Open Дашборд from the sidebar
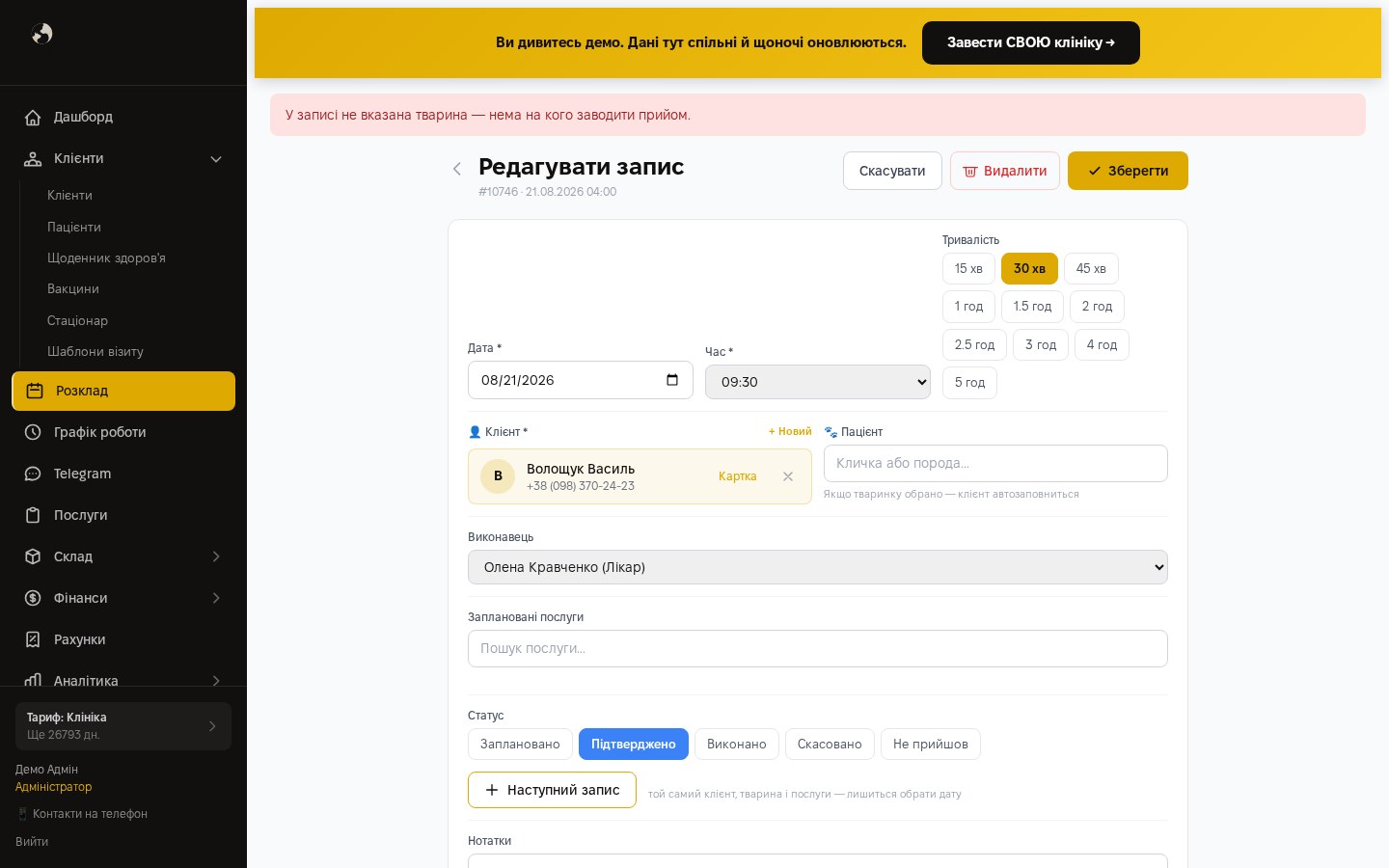Screen dimensions: 1389x868 pyautogui.click(x=123, y=117)
